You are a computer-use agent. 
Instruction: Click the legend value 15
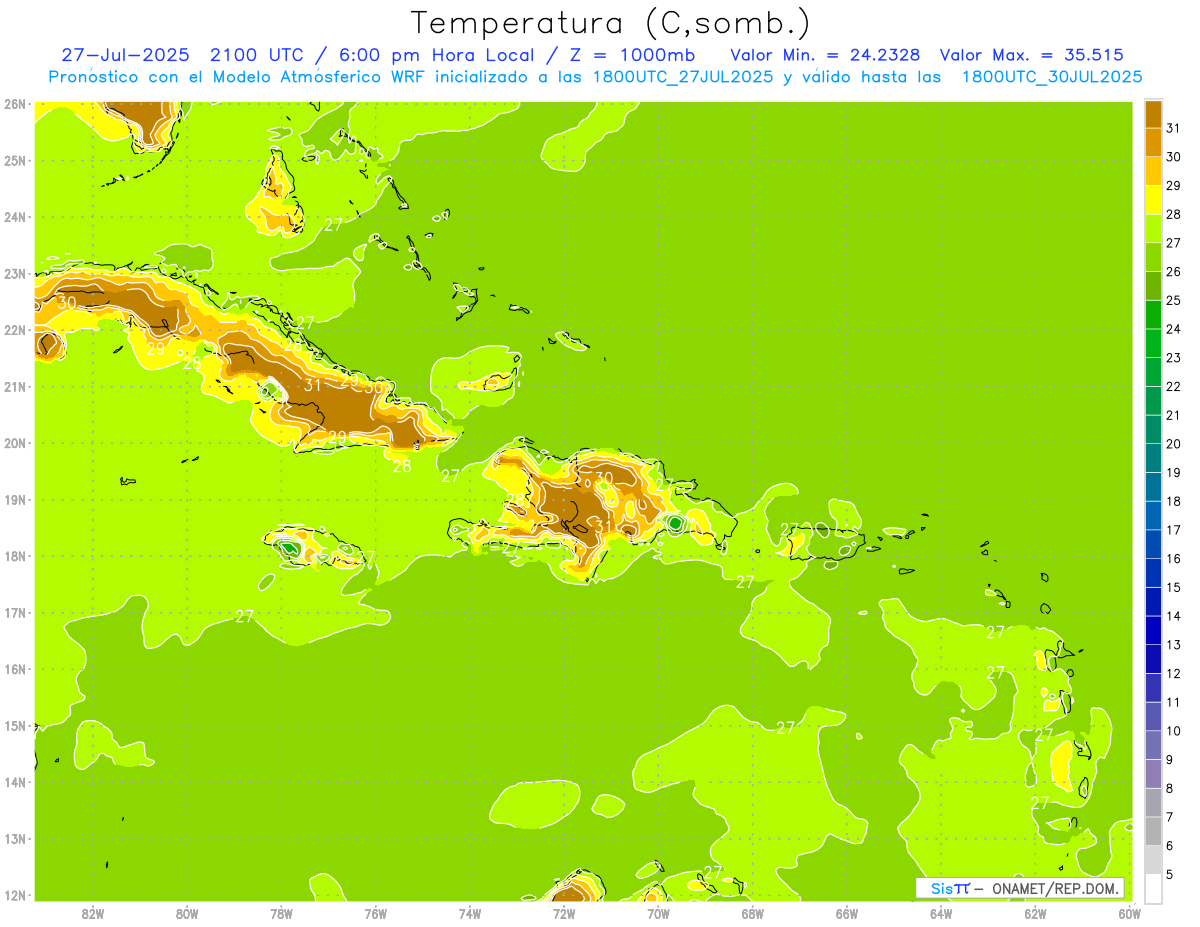click(x=1174, y=587)
